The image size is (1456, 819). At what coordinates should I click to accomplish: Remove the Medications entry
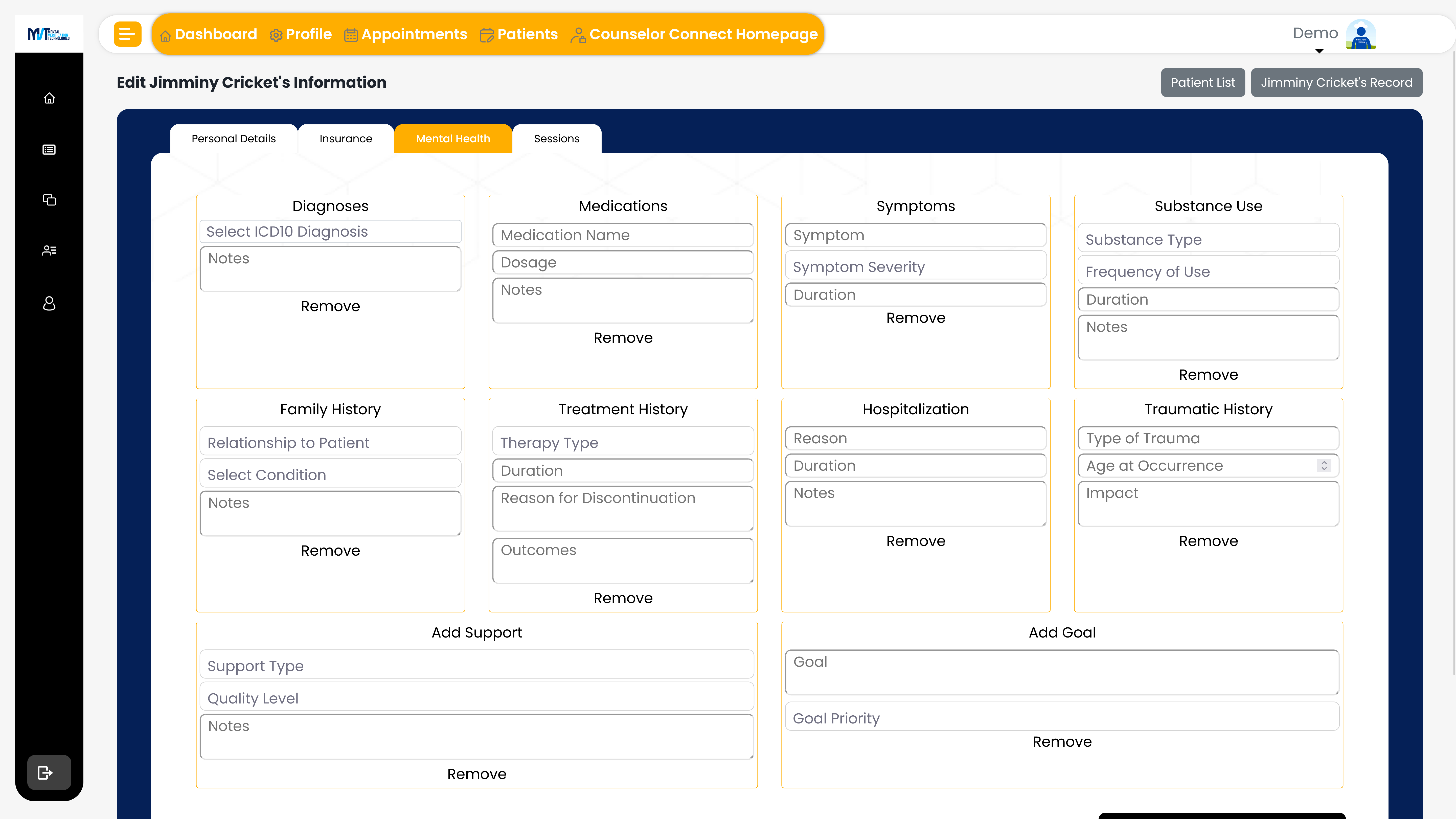623,338
